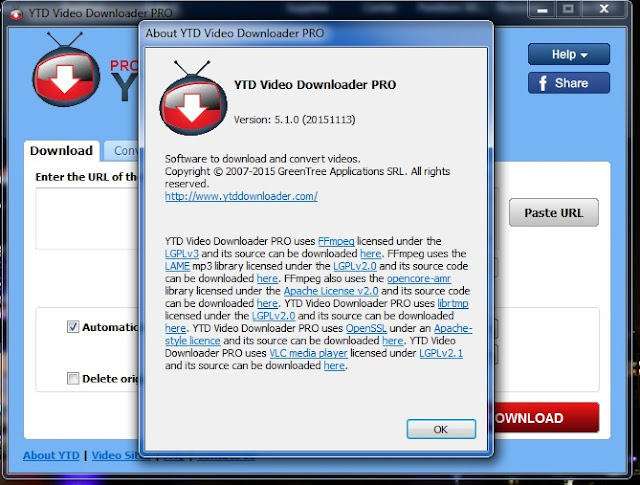This screenshot has width=640, height=485.
Task: Switch to the Convert tab
Action: (122, 151)
